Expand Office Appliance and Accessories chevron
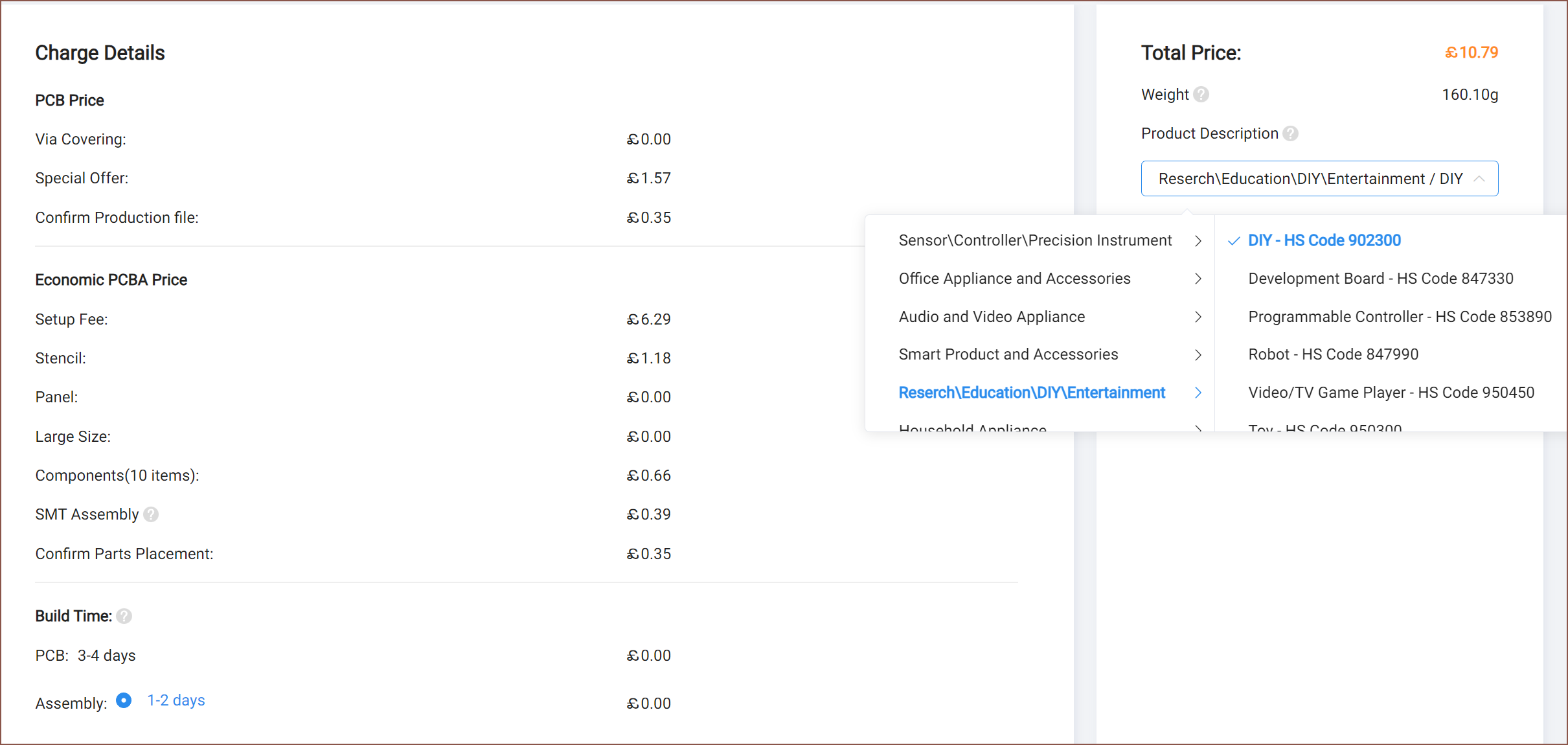The width and height of the screenshot is (1568, 745). [1198, 279]
